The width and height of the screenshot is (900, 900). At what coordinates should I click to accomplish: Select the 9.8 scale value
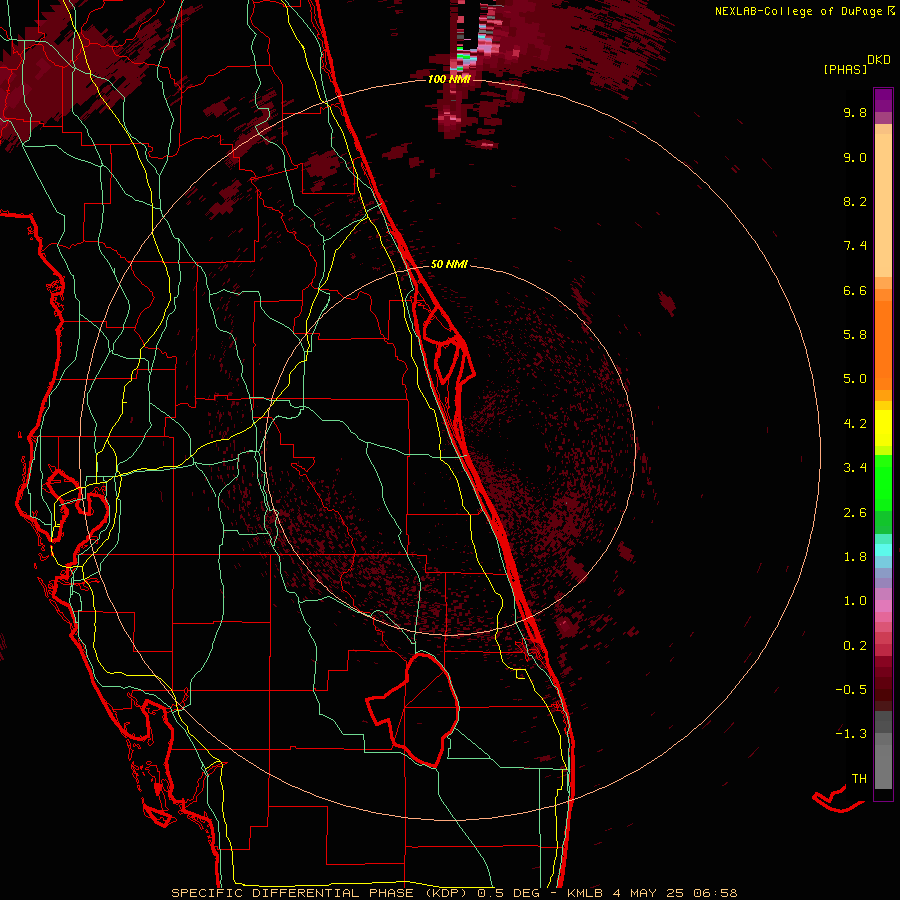[855, 112]
